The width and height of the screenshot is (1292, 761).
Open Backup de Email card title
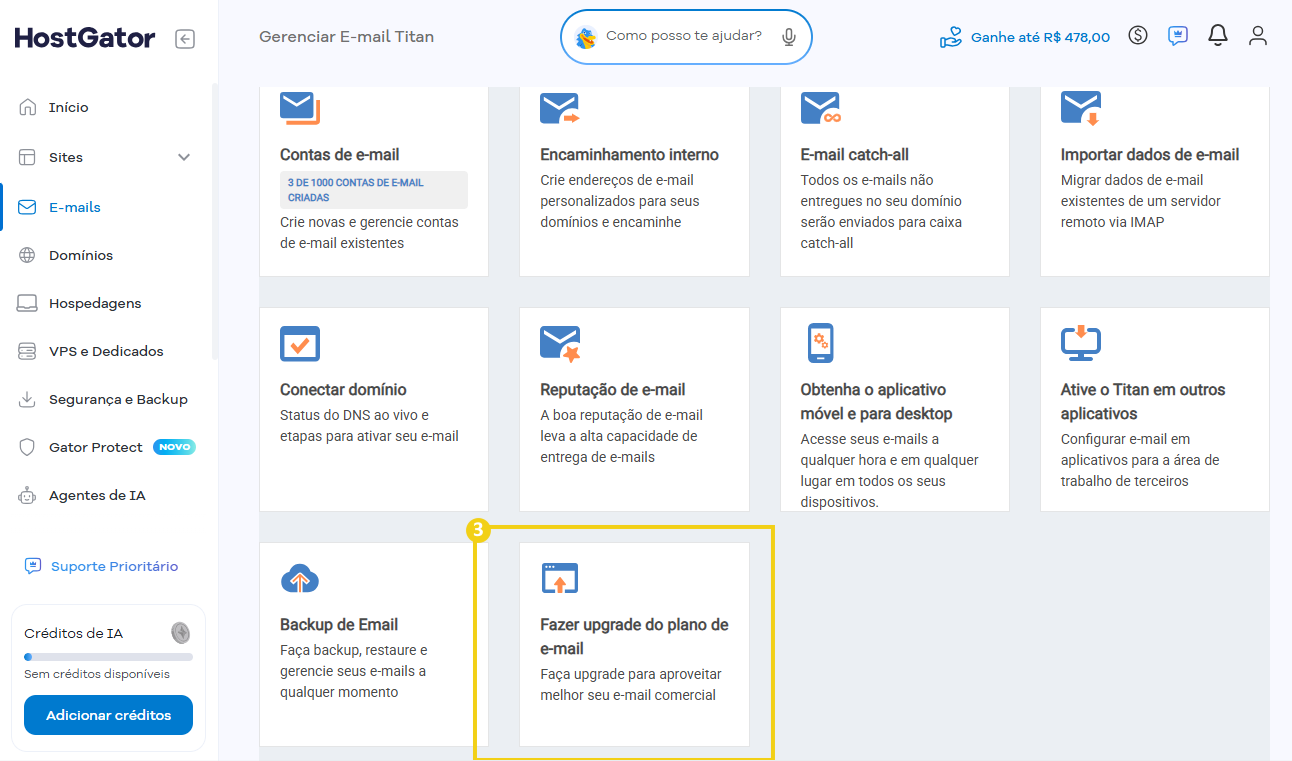[x=339, y=625]
